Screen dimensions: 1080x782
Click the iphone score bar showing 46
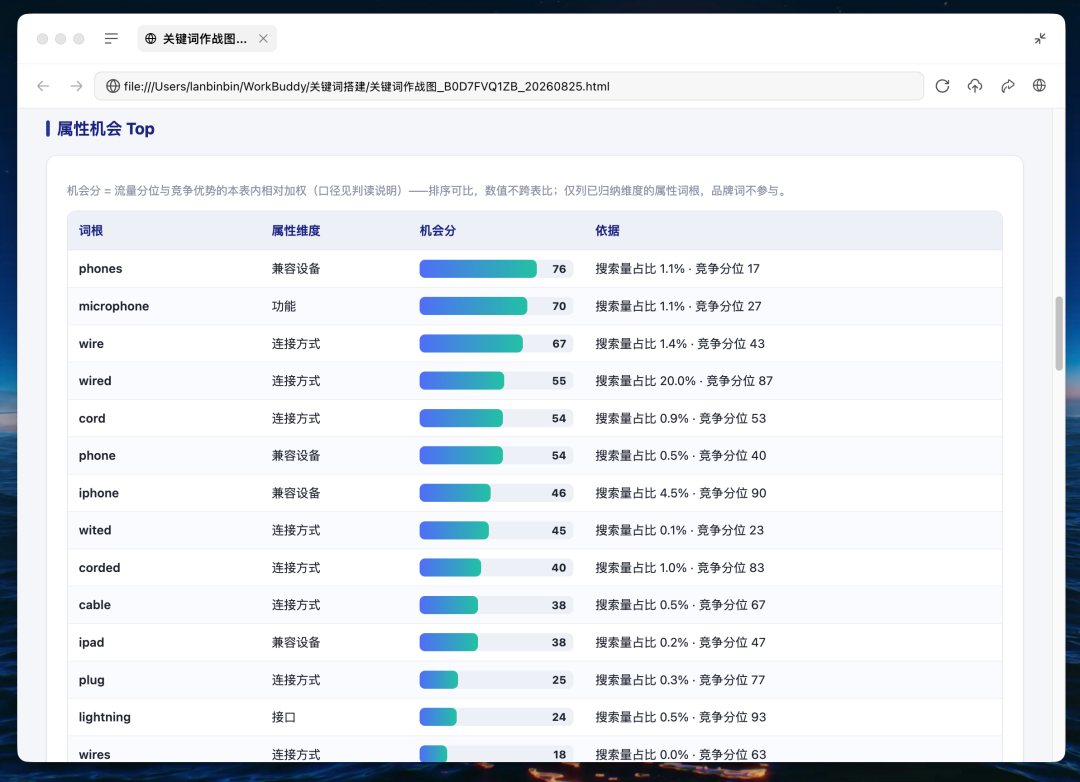click(496, 493)
